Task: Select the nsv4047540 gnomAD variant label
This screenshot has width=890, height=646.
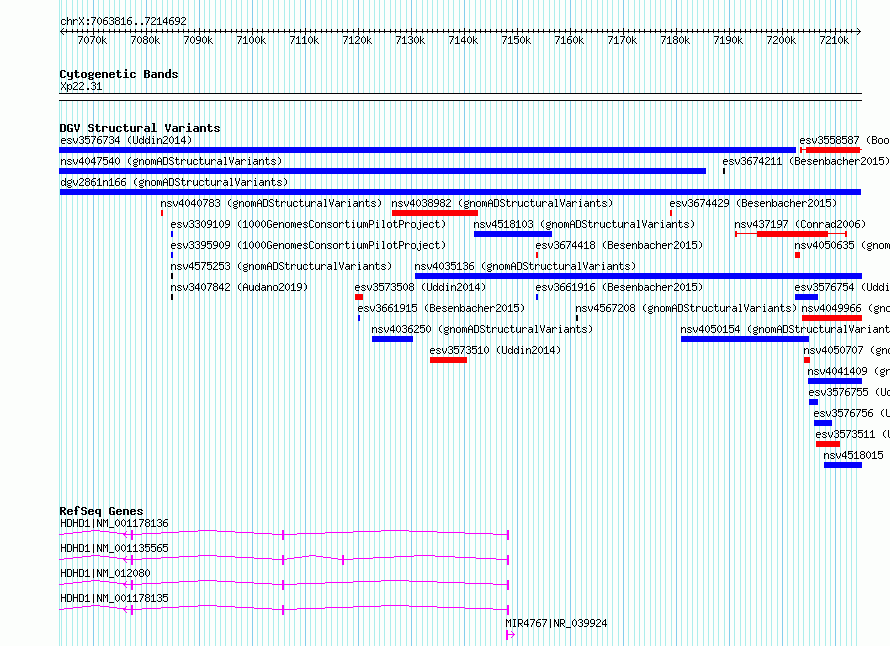Action: tap(171, 161)
